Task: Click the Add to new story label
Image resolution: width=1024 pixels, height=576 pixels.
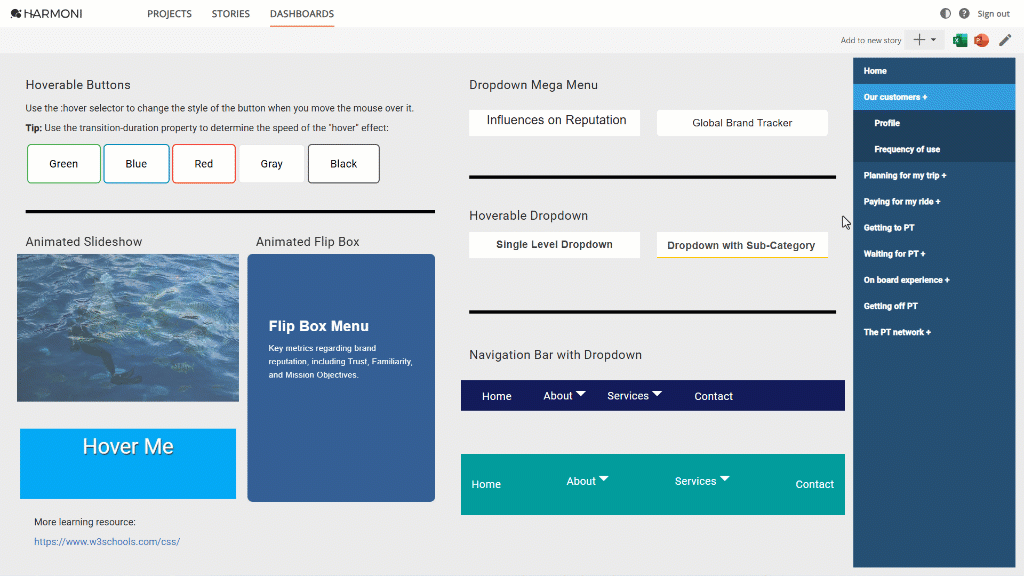Action: (871, 40)
